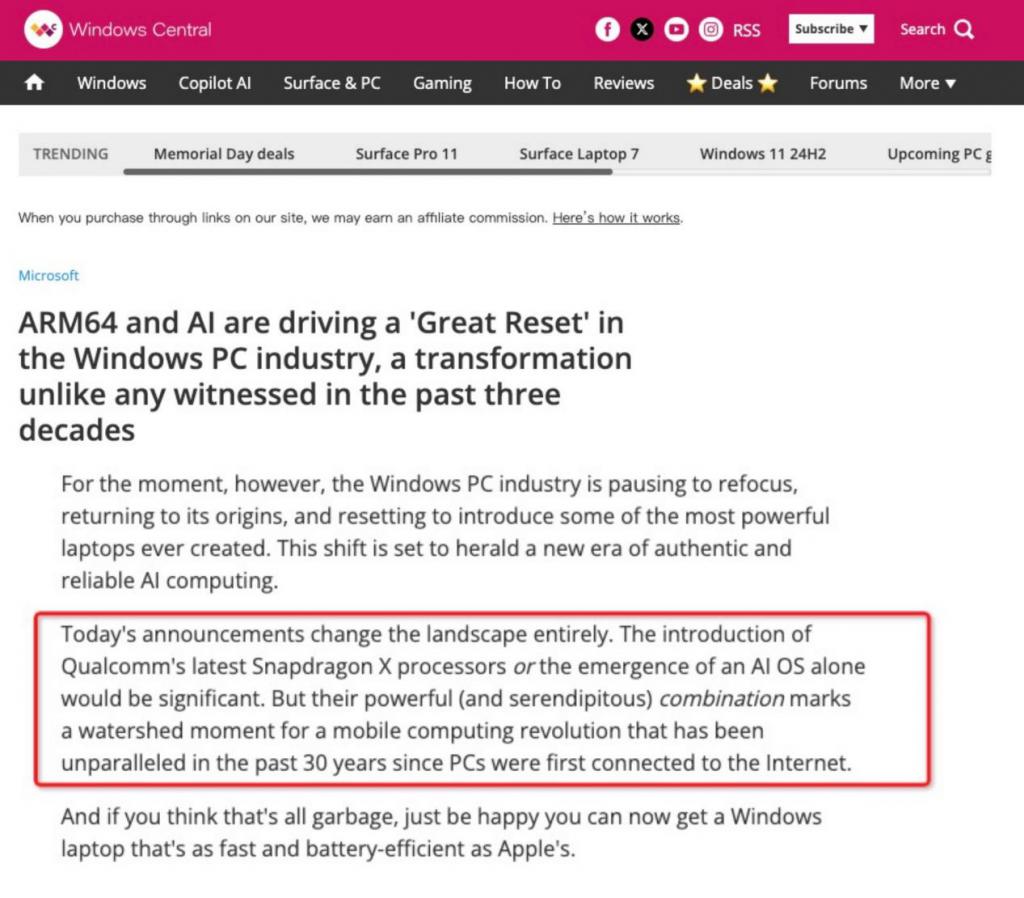
Task: Click the Windows Central logo icon
Action: pyautogui.click(x=43, y=29)
